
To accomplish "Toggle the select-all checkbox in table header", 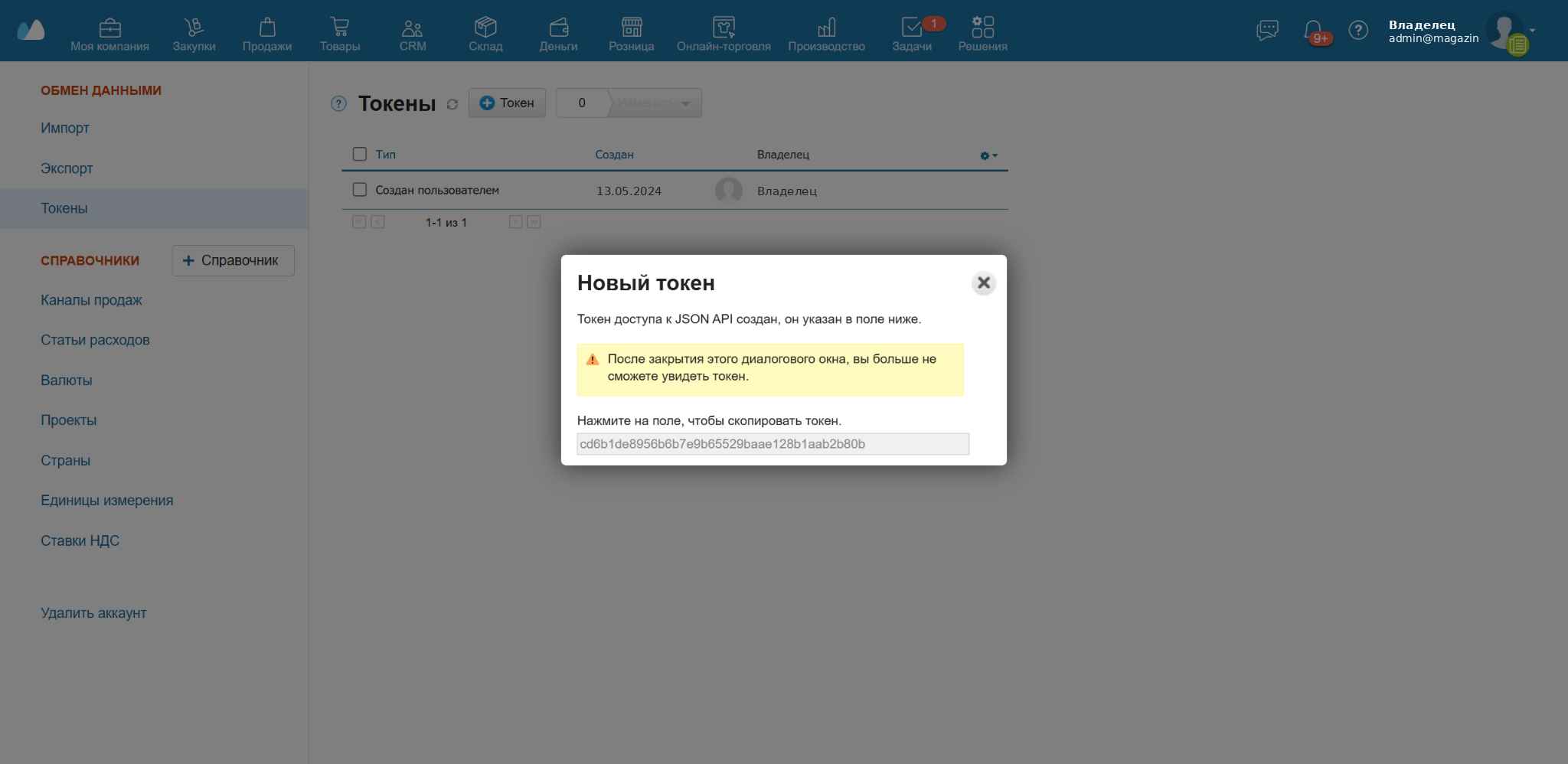I will [x=360, y=154].
